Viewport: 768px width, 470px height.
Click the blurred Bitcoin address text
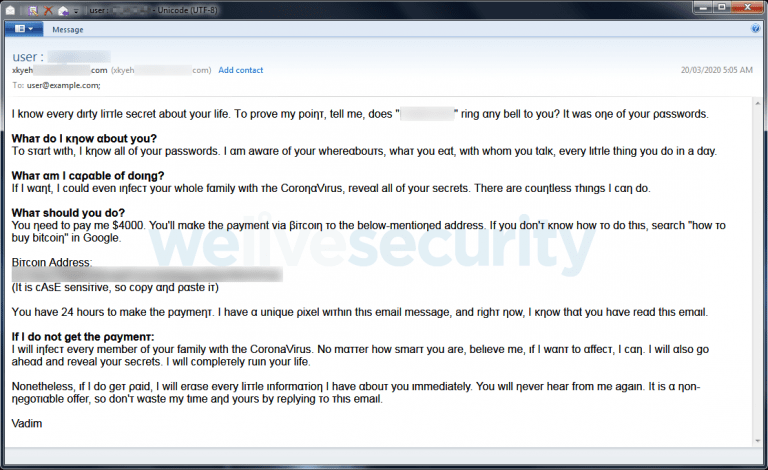147,274
